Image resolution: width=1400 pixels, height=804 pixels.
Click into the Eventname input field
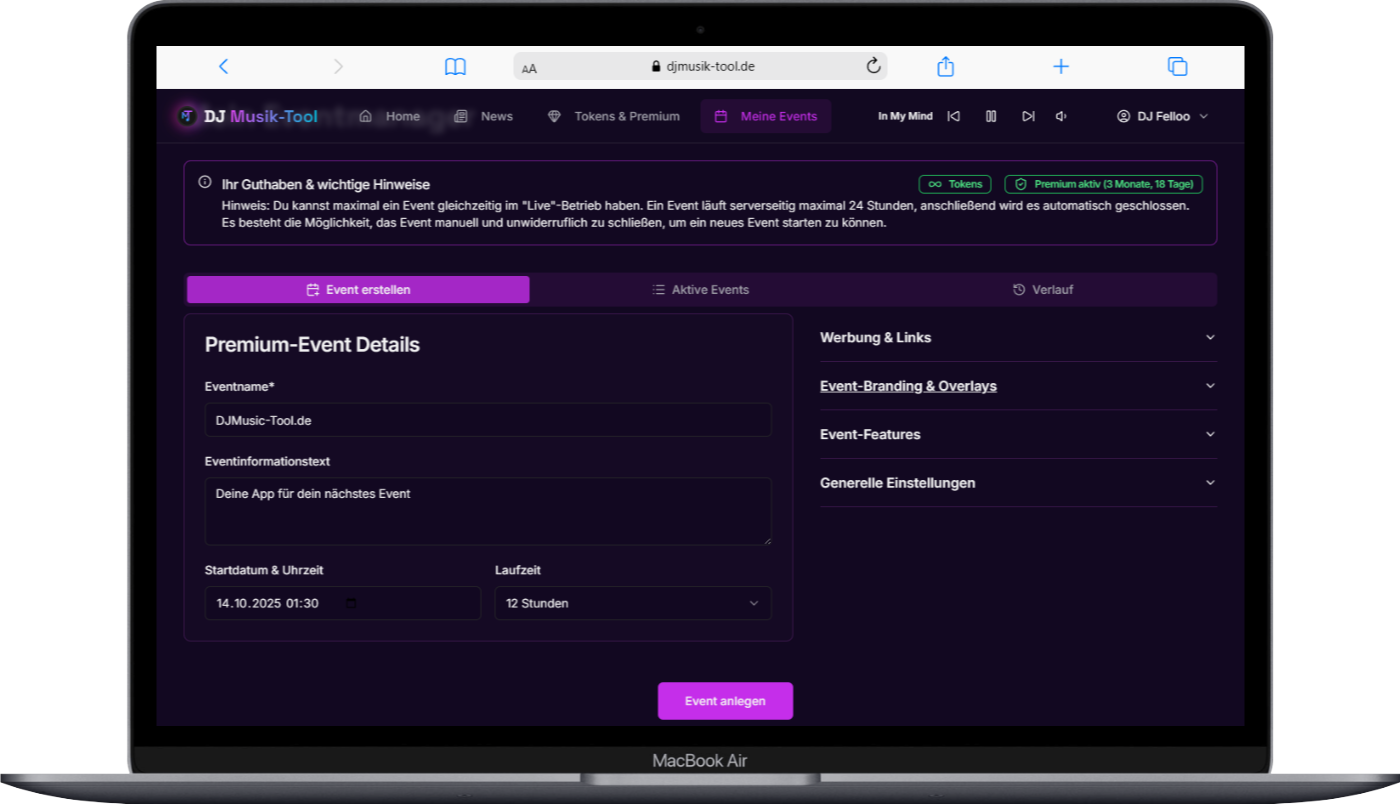(488, 421)
